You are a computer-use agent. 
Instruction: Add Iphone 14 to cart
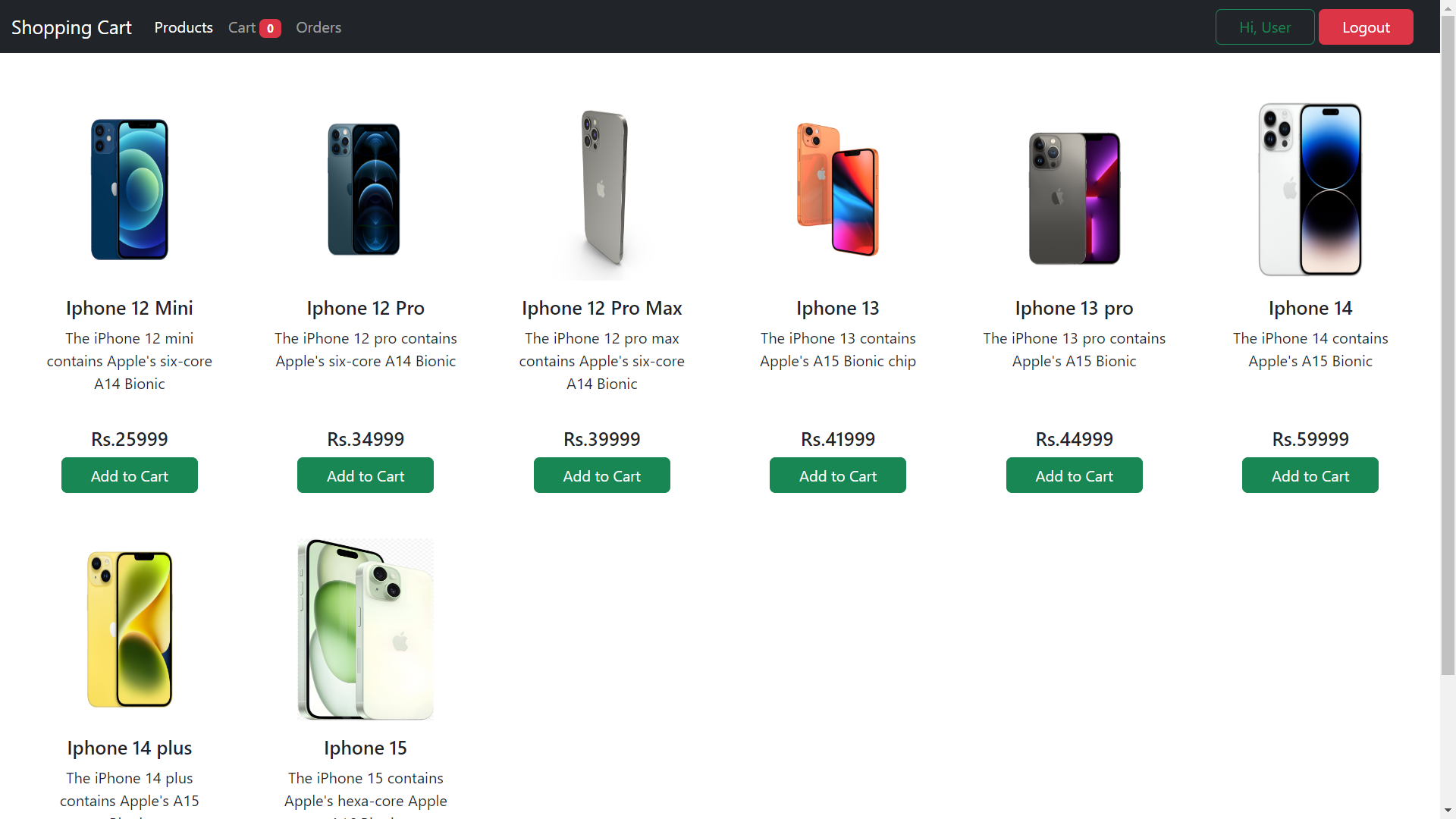(x=1310, y=475)
